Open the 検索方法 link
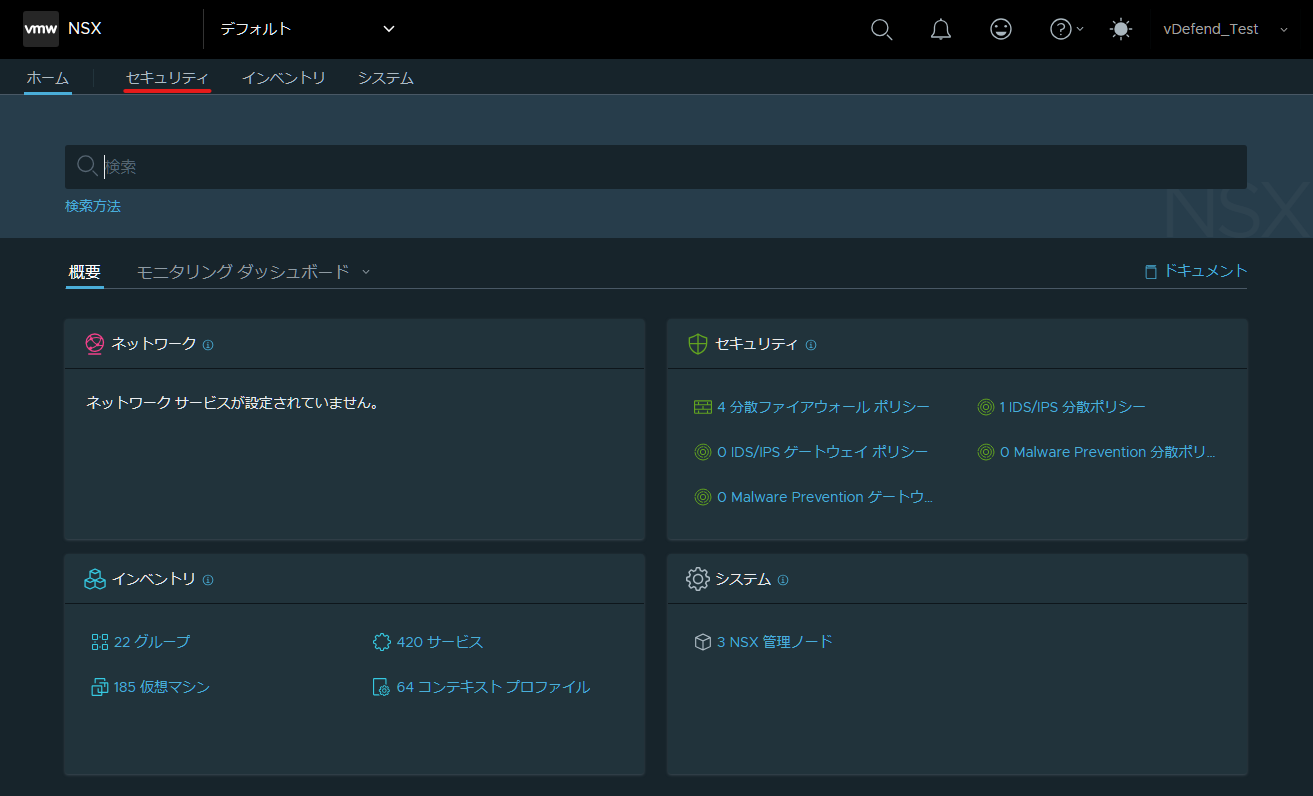Viewport: 1313px width, 796px height. click(x=93, y=206)
